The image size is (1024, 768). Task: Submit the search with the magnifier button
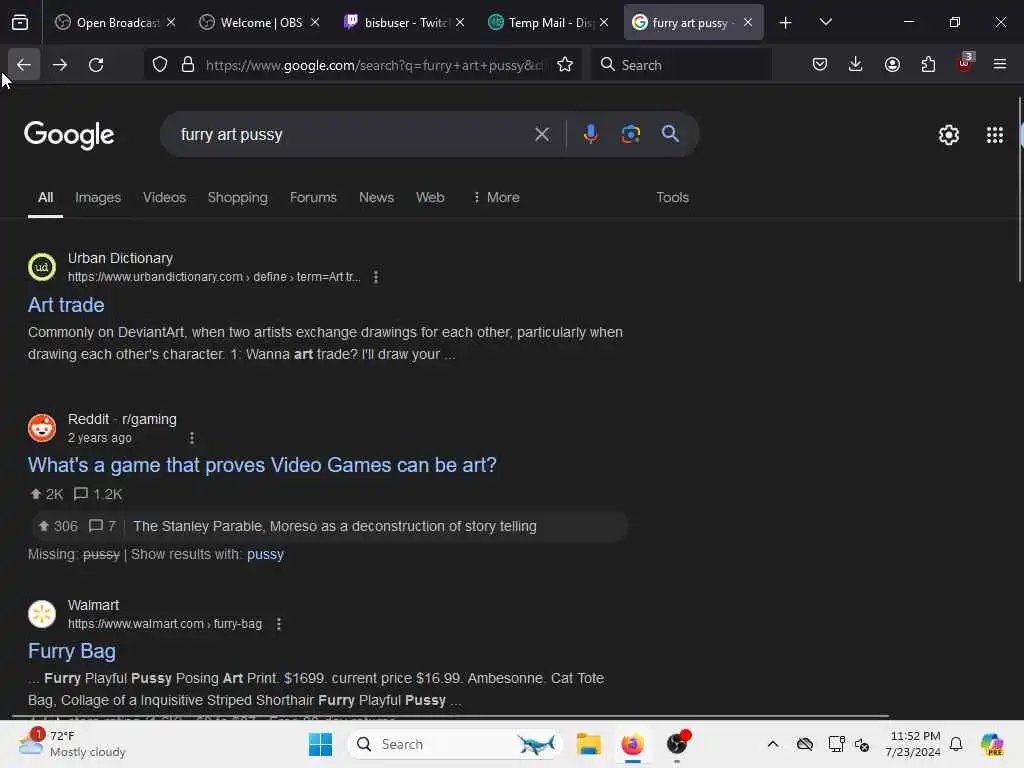(670, 135)
